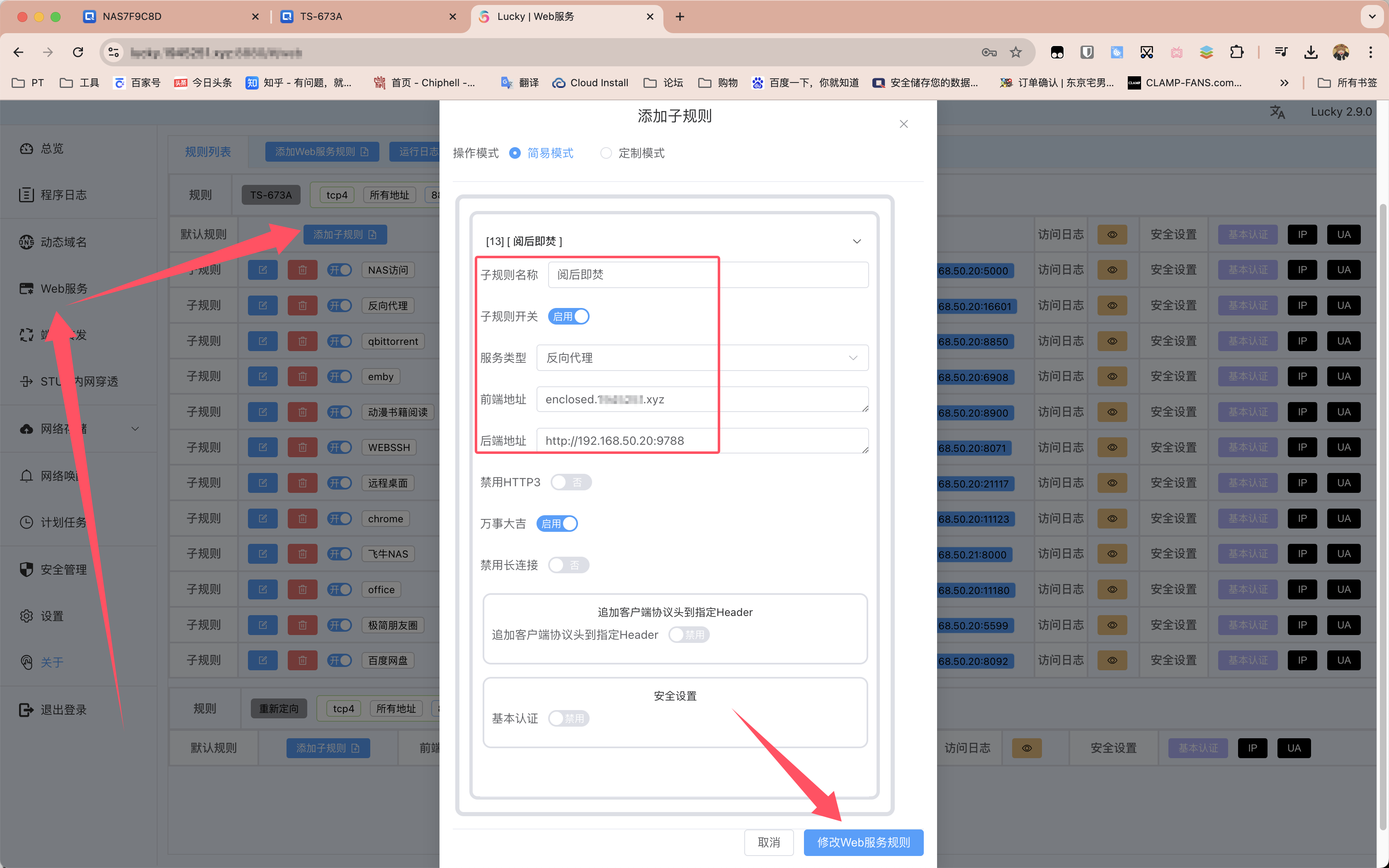Toggle the 子规则开关 switch
The height and width of the screenshot is (868, 1389).
(568, 316)
